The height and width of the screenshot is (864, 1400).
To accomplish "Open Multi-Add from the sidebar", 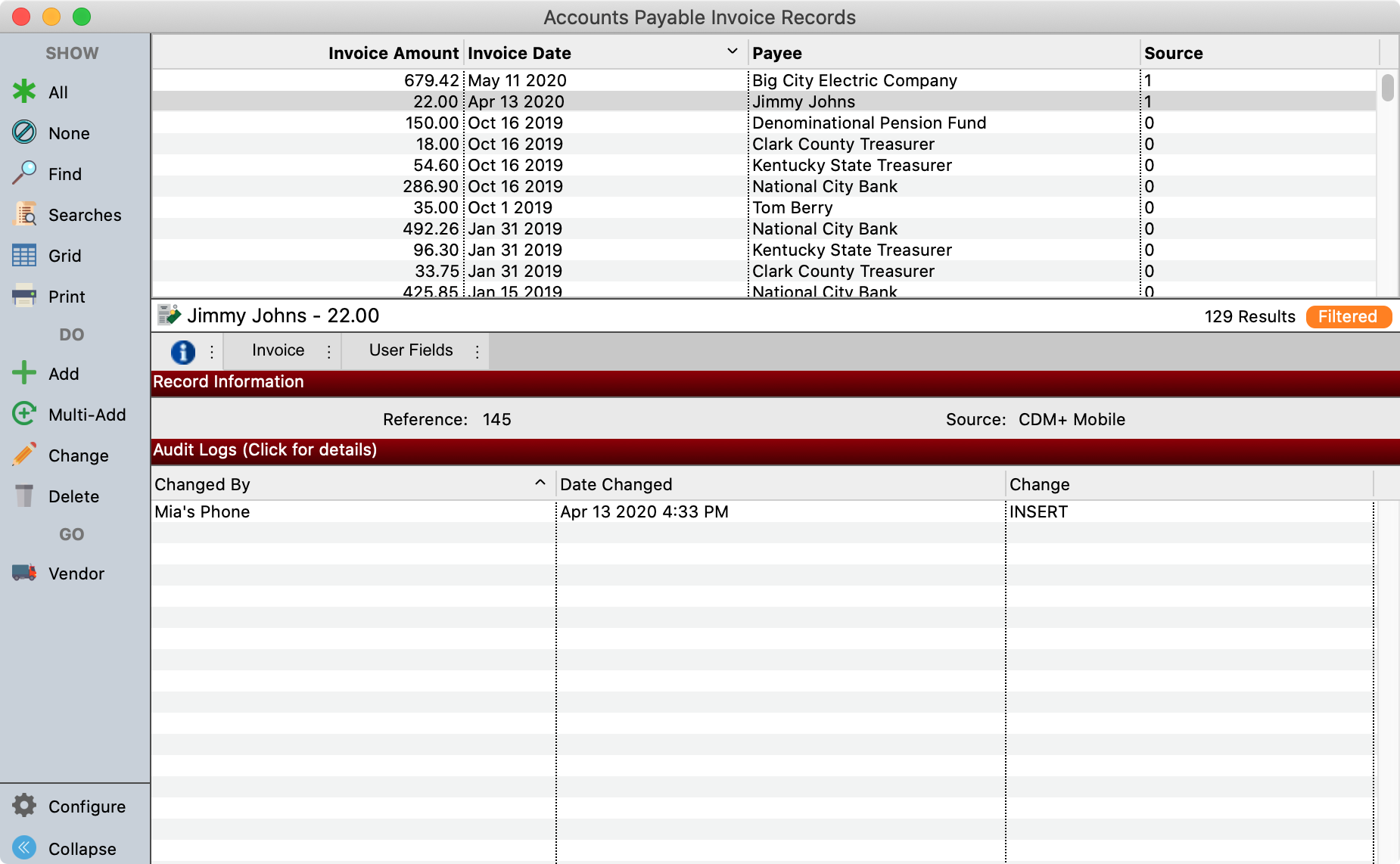I will pos(24,414).
